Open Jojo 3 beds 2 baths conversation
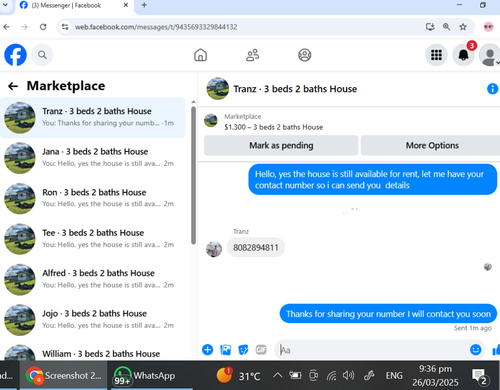 [93, 320]
